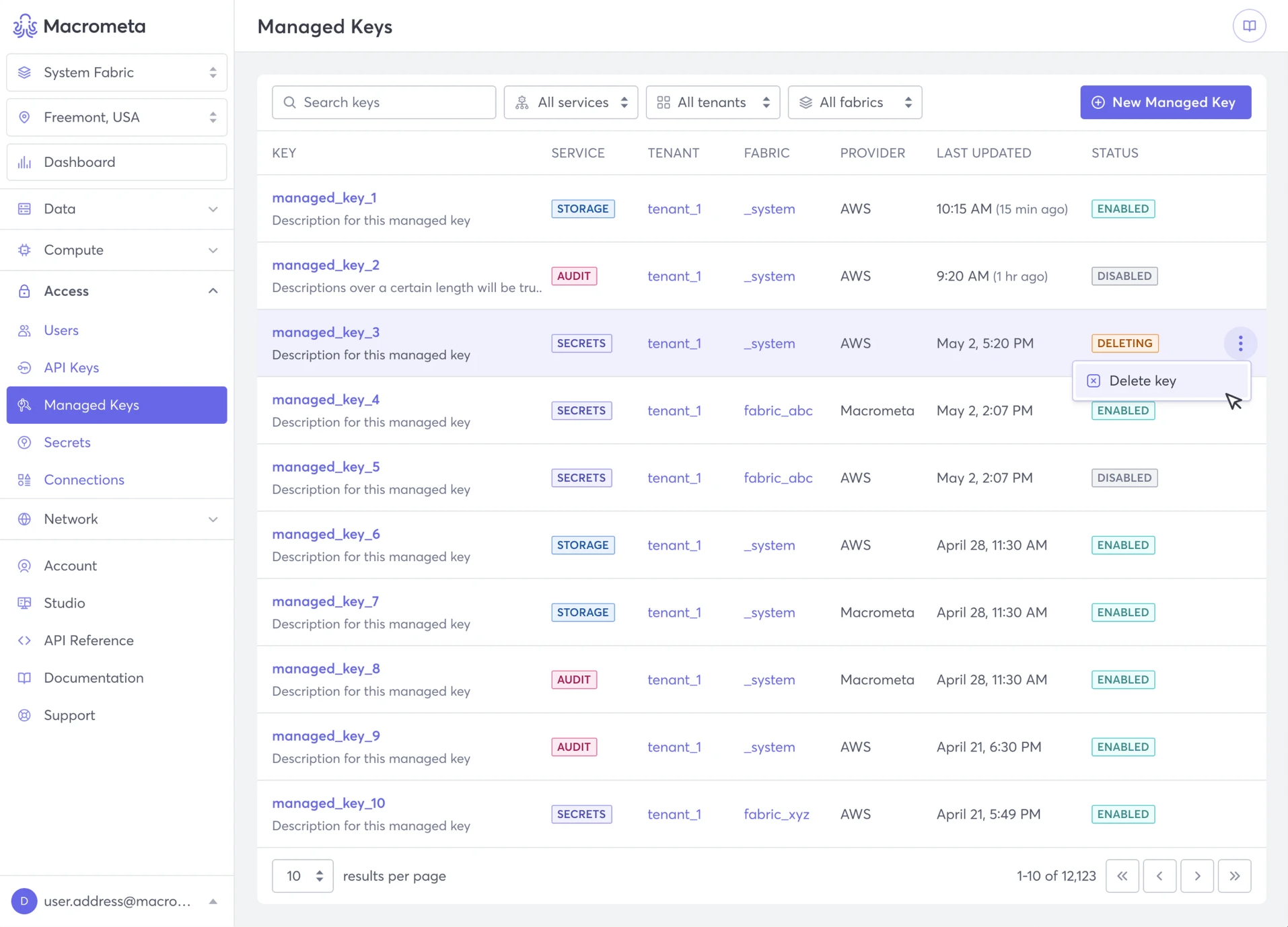
Task: Open the All fabrics filter dropdown
Action: [855, 102]
